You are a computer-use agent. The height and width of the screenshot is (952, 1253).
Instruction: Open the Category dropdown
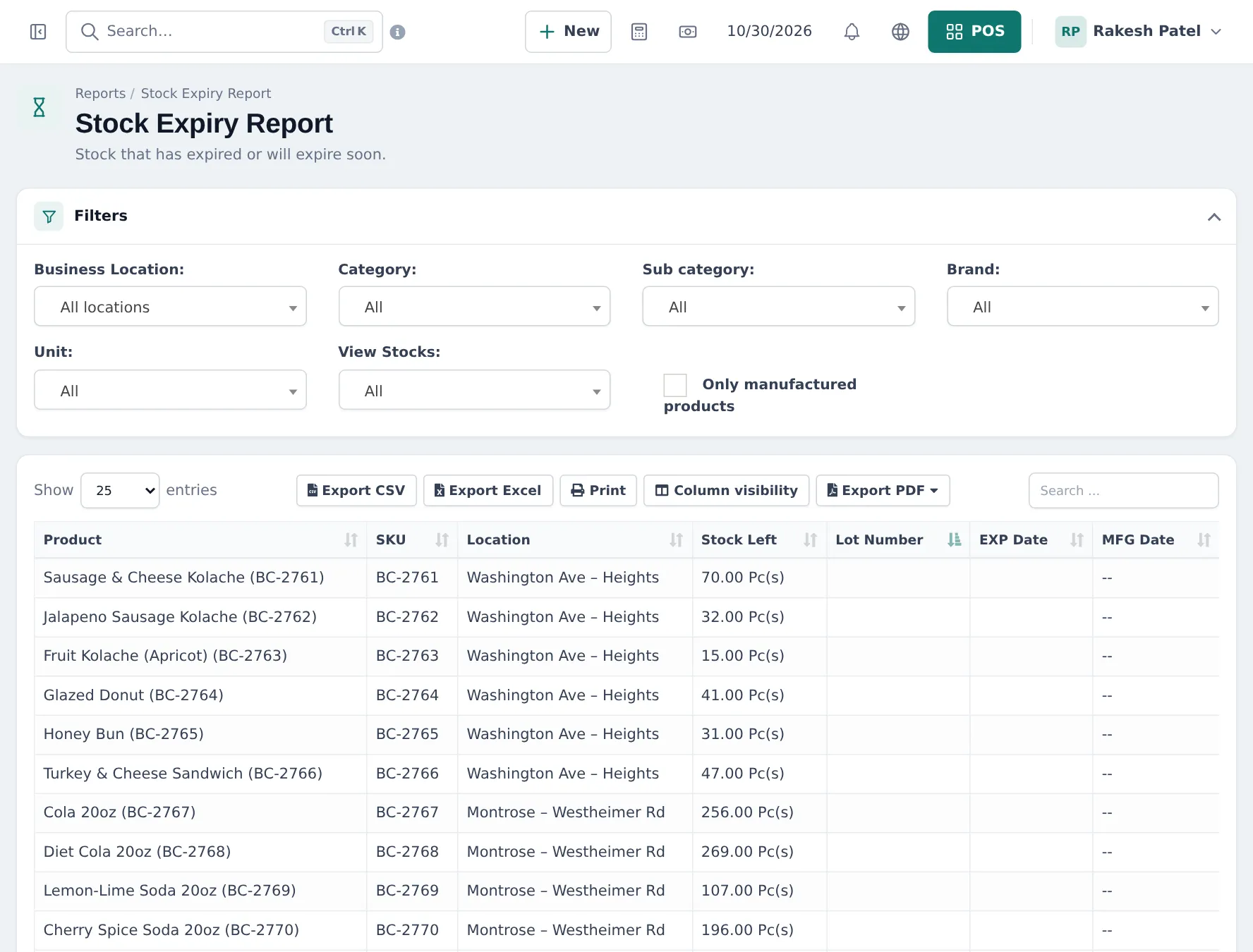pos(474,307)
